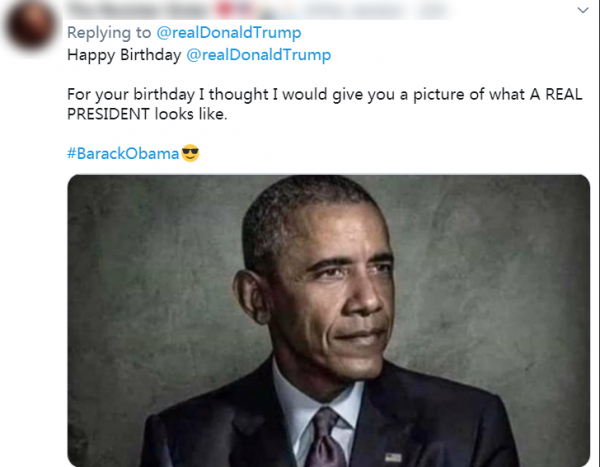Screen dimensions: 600x467
Task: Click the "For your birthday" sentence start
Action: 130,94
